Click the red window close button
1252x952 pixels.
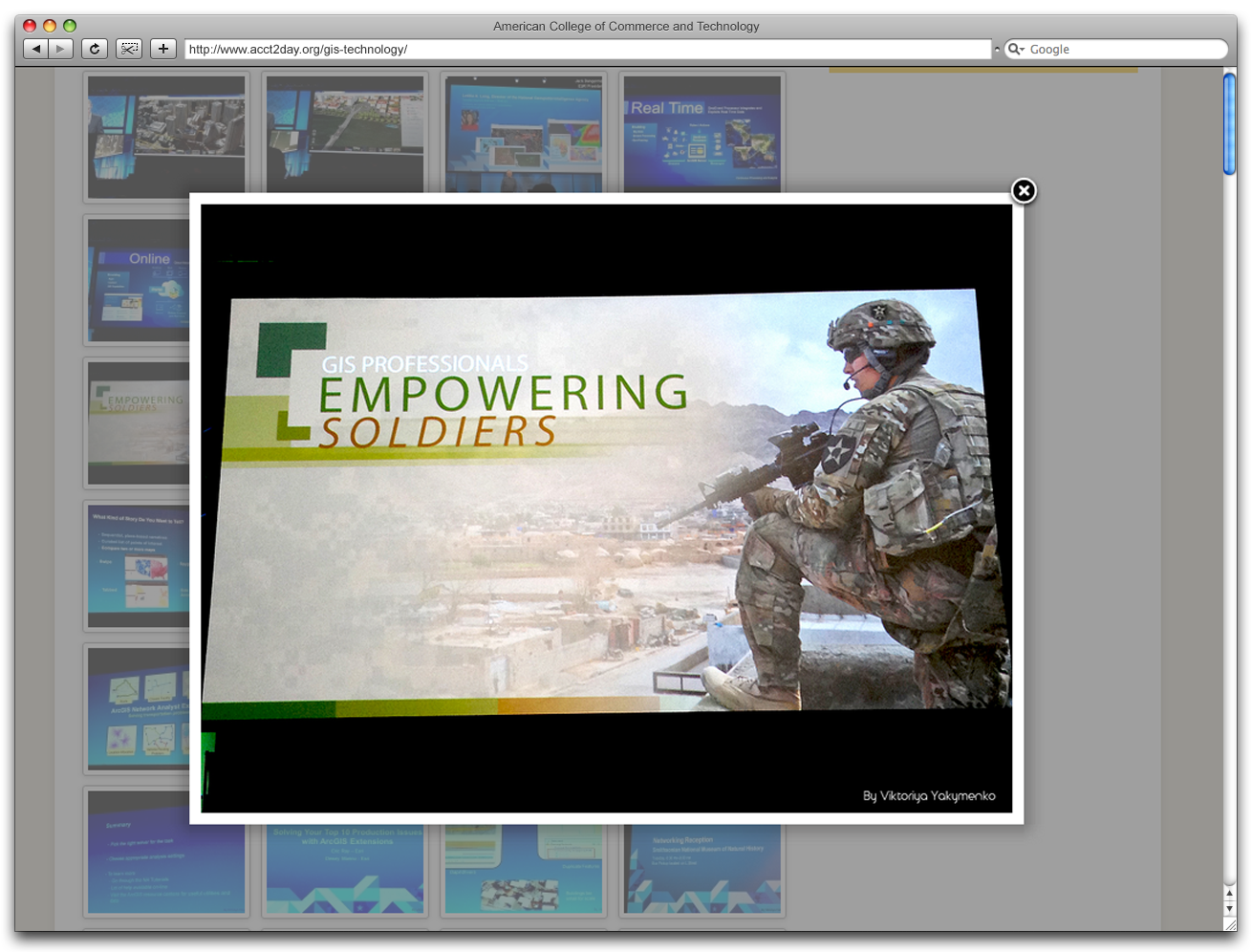tap(30, 26)
